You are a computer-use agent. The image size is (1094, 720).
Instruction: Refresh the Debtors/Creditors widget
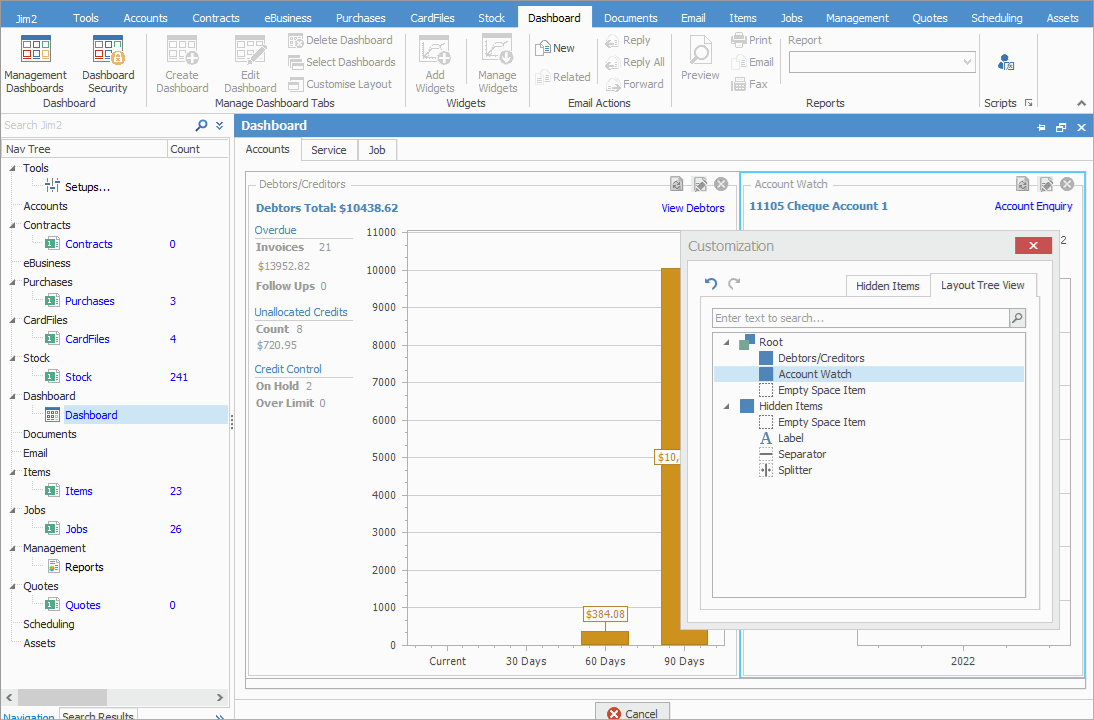tap(677, 184)
